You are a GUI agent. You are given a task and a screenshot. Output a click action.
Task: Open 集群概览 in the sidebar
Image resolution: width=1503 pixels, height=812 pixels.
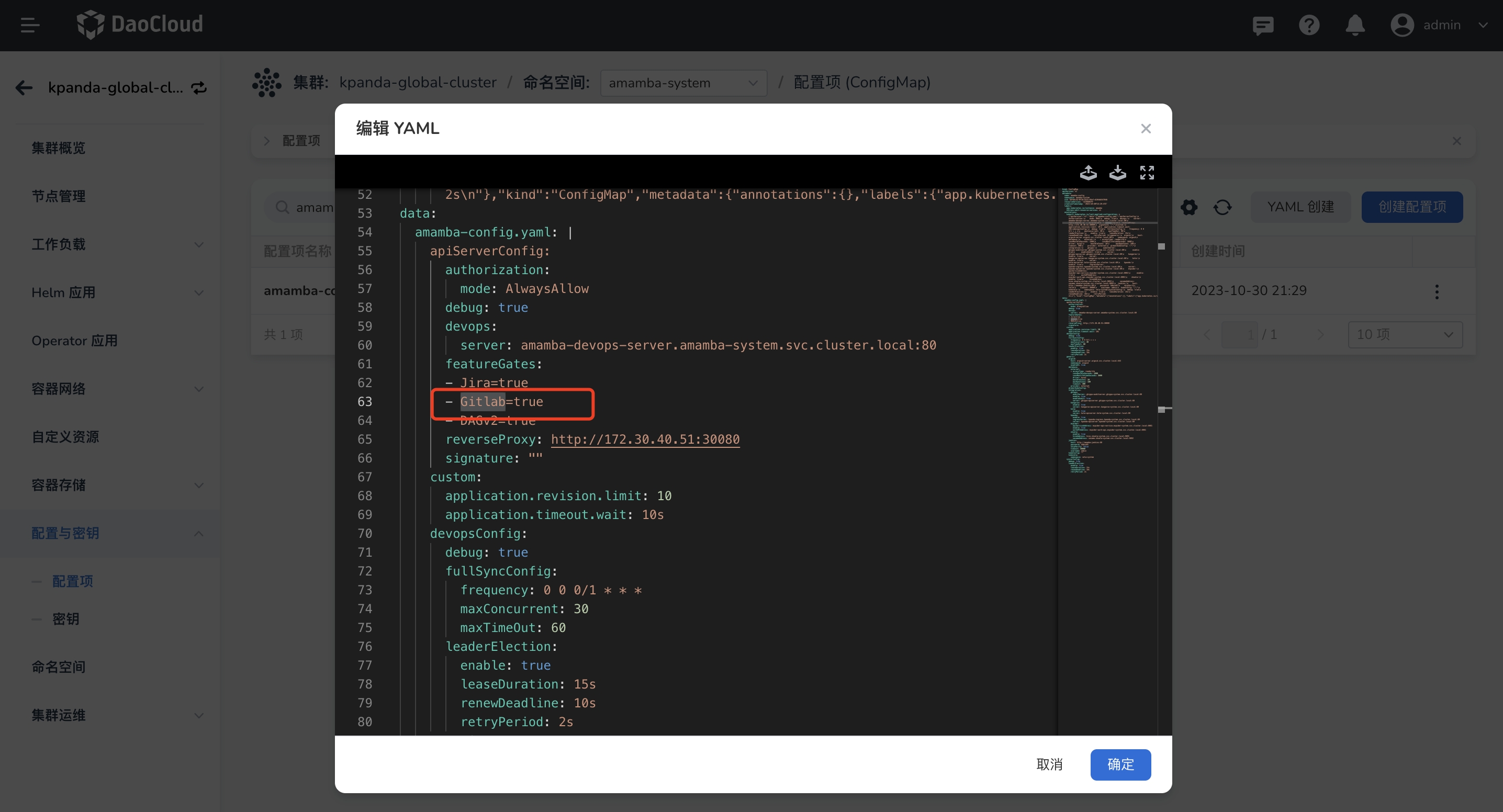(58, 148)
